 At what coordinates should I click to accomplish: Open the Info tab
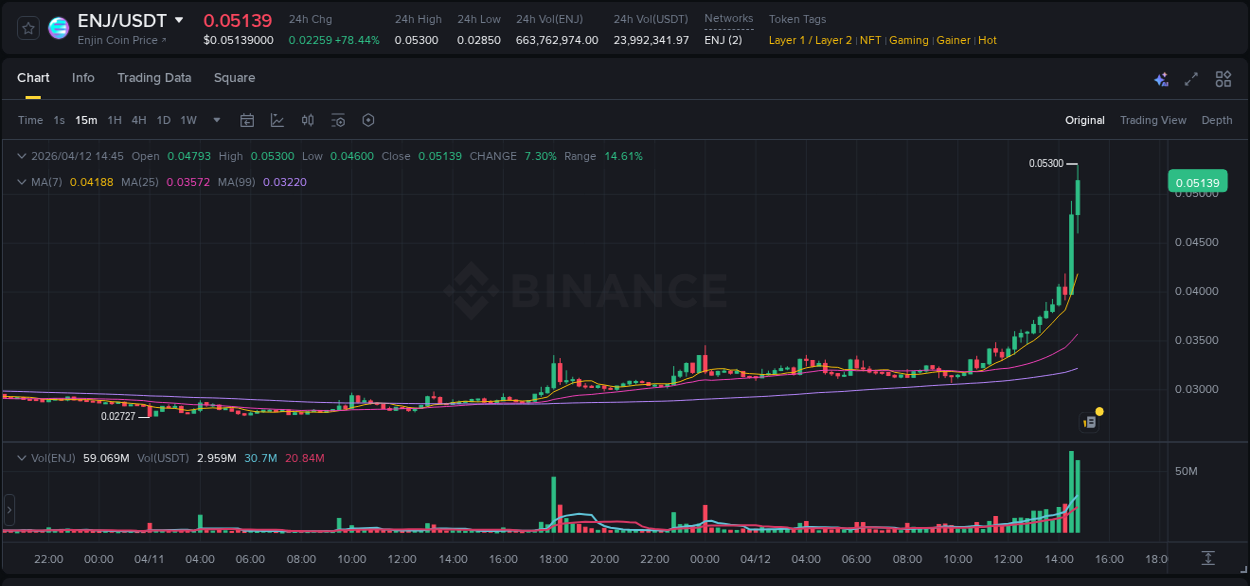[83, 77]
